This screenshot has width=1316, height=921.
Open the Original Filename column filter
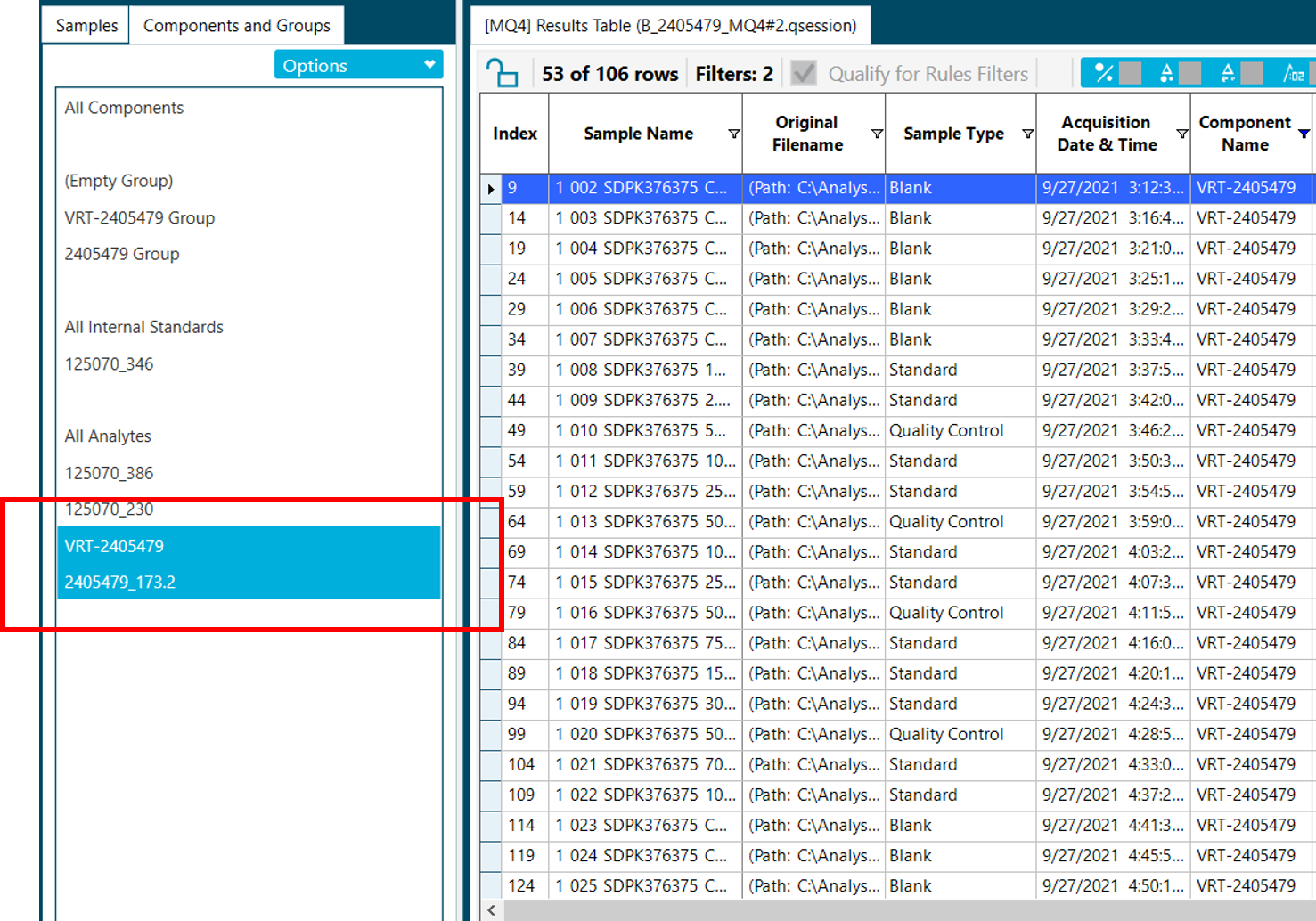[877, 134]
